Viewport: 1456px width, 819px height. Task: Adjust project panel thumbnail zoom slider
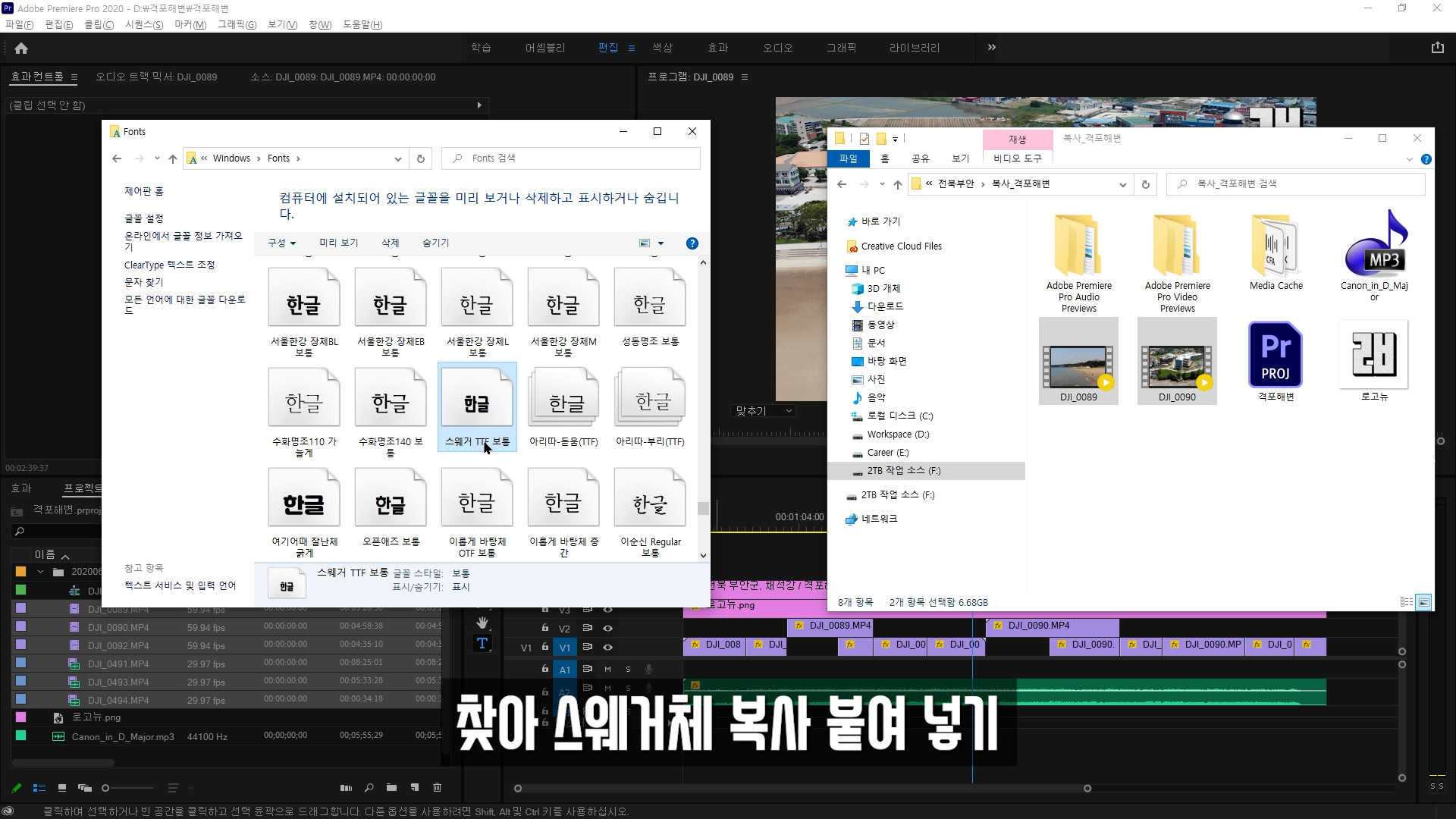(107, 788)
